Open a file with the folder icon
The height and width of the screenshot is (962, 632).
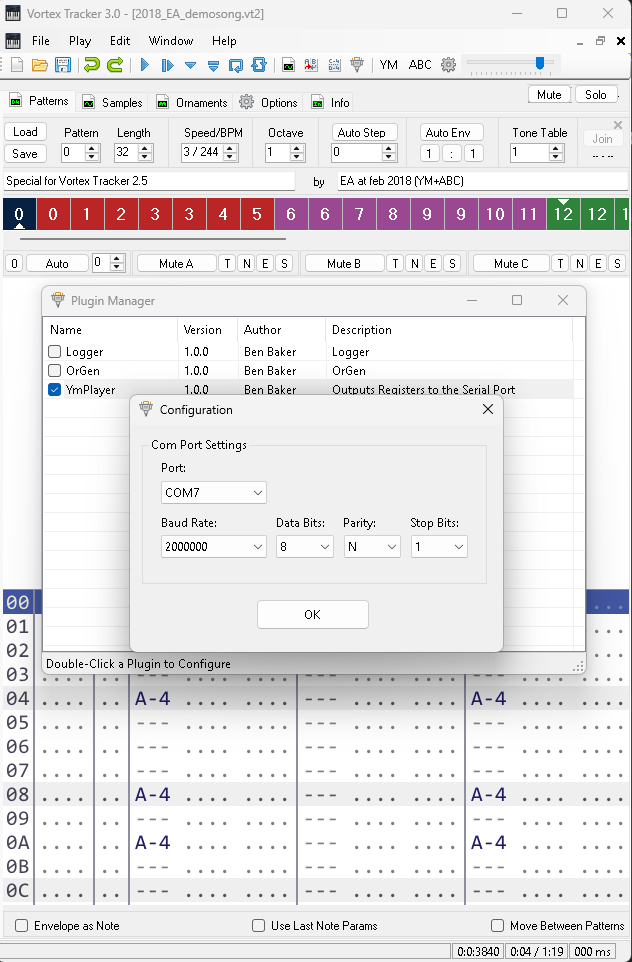[x=39, y=65]
